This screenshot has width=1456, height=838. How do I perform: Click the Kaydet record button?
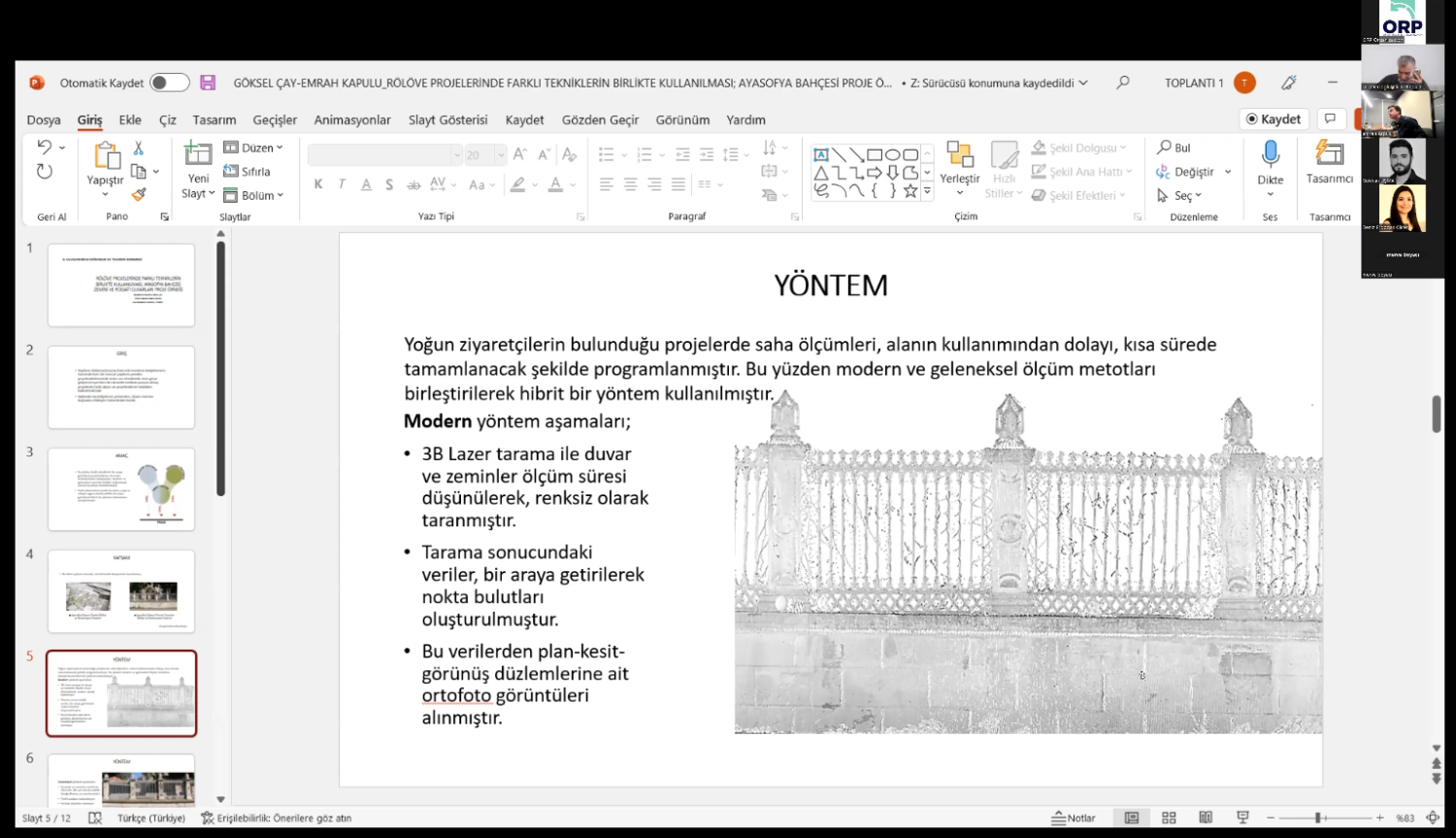click(1274, 118)
